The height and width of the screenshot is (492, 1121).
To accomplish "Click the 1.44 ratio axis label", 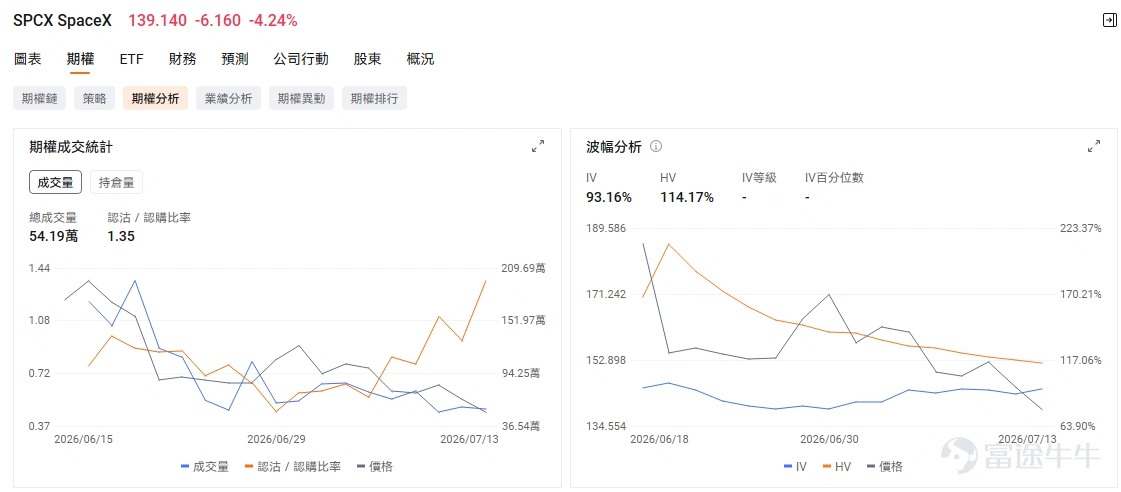I will point(39,269).
